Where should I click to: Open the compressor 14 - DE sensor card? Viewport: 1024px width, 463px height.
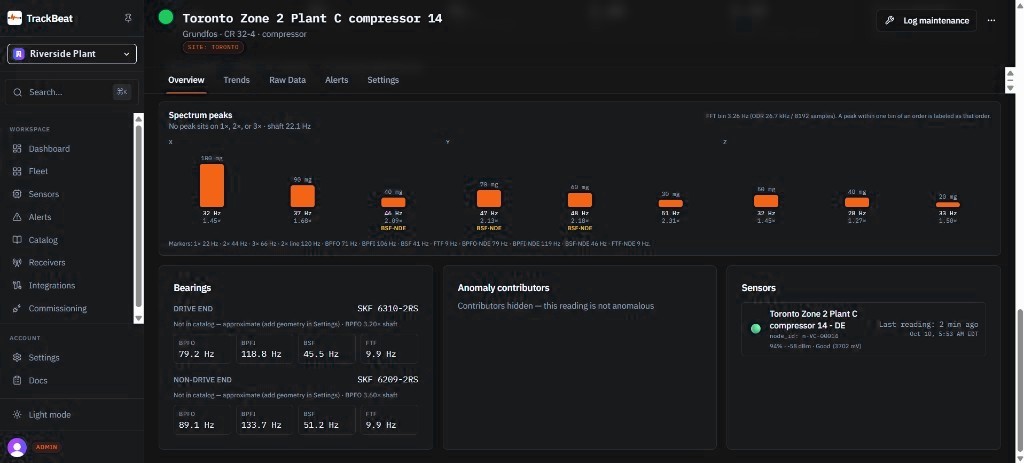(863, 329)
